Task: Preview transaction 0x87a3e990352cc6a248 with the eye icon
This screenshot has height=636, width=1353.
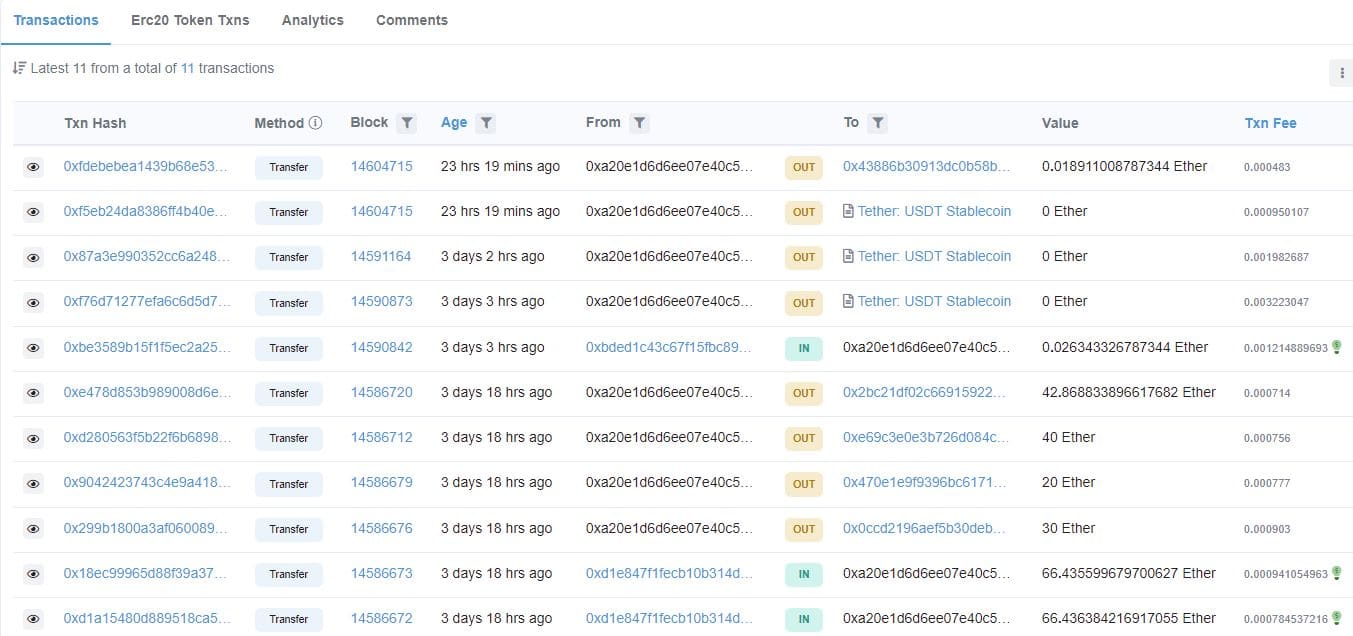Action: (33, 257)
